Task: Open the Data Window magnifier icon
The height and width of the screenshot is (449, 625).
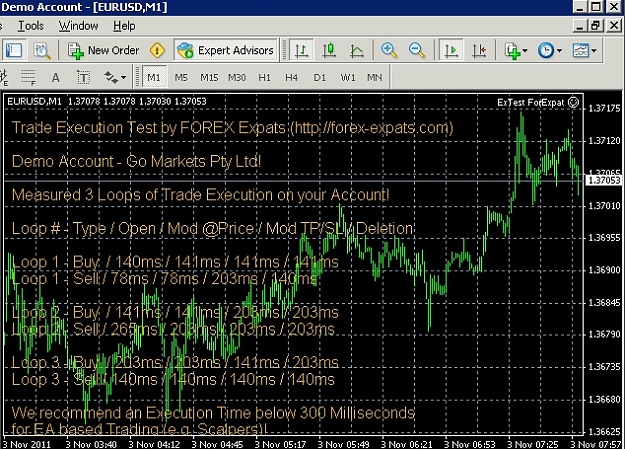Action: (x=42, y=51)
